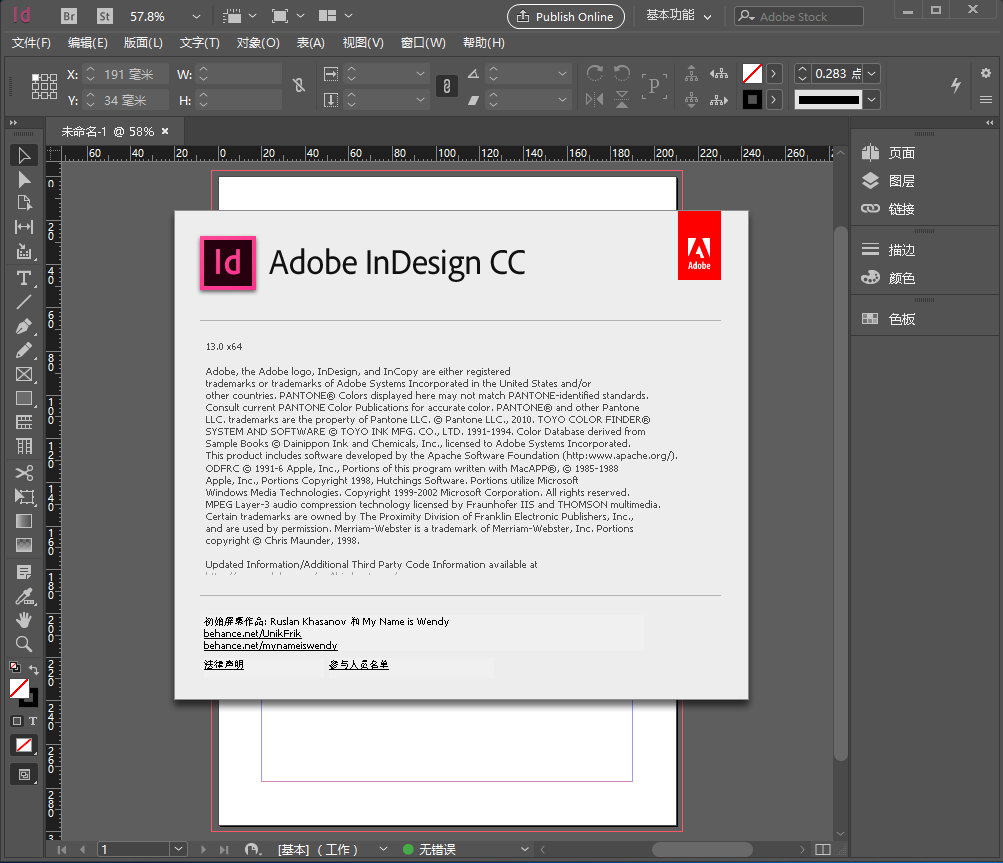The height and width of the screenshot is (863, 1003).
Task: Swap fill and stroke colors
Action: (33, 669)
